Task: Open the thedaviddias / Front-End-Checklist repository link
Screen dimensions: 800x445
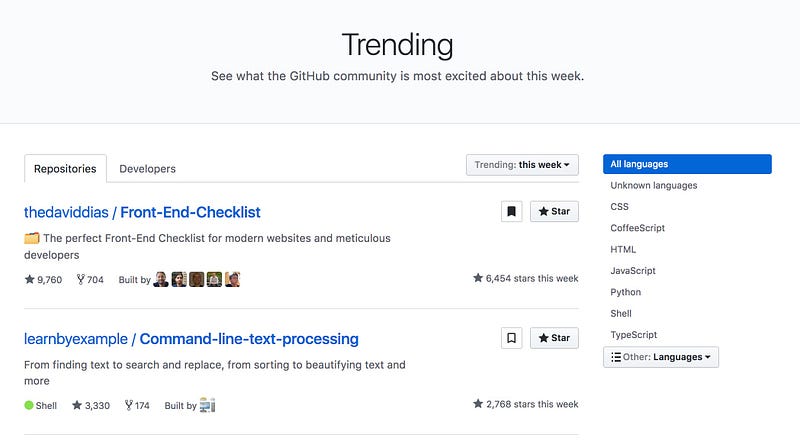Action: pos(142,212)
